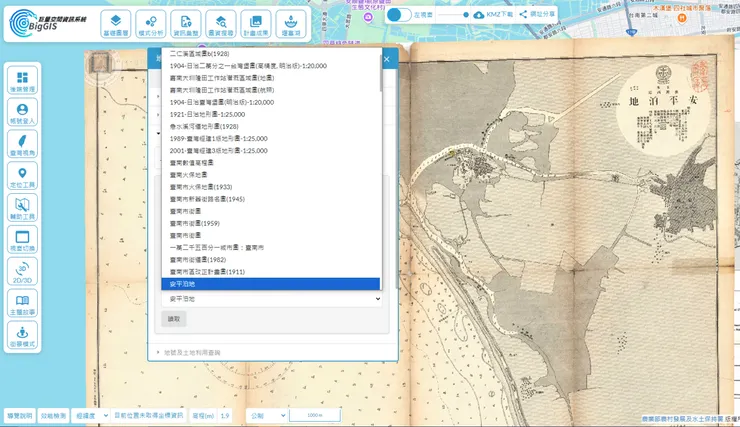The image size is (740, 427).
Task: Click the elevation value 1.9 field
Action: (x=225, y=416)
